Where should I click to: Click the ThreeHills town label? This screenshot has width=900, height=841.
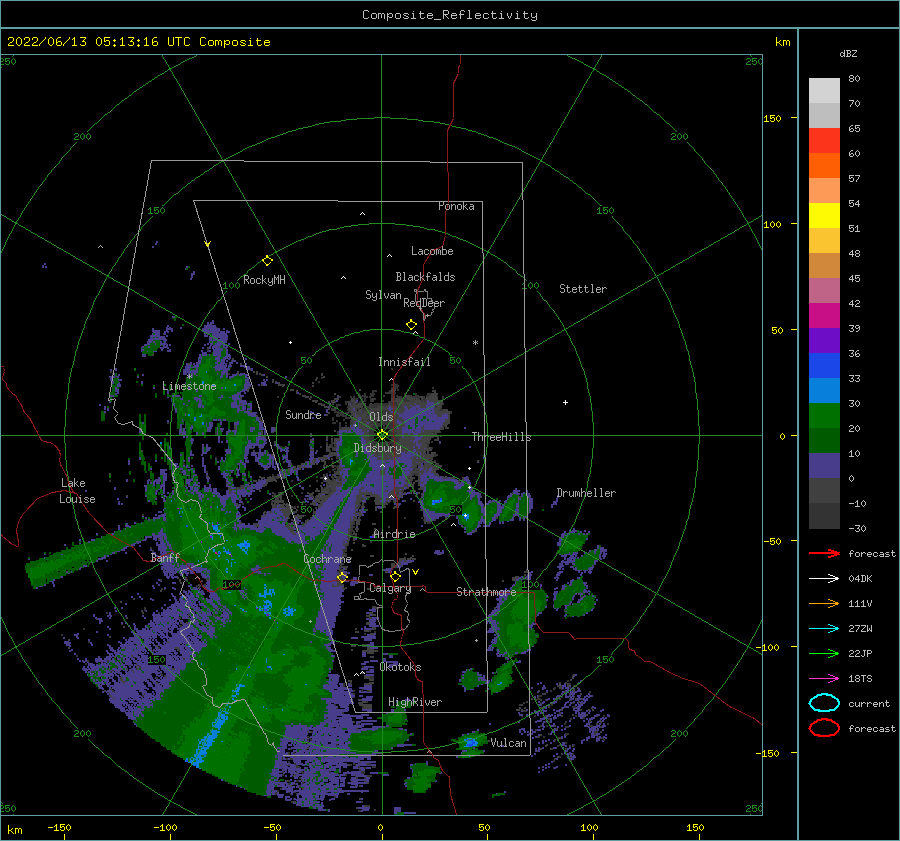[x=502, y=437]
